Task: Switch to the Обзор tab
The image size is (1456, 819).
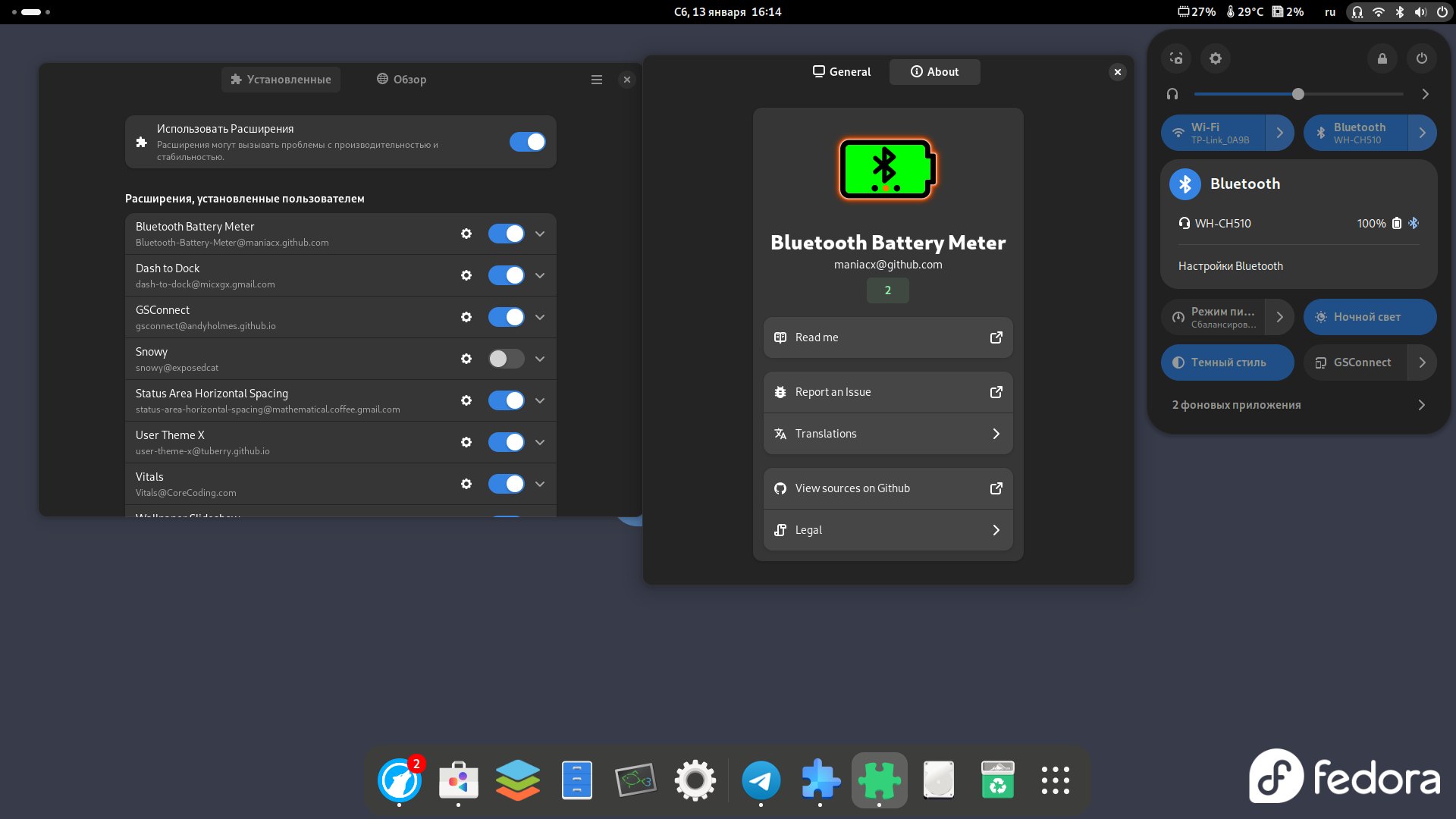Action: pyautogui.click(x=402, y=80)
